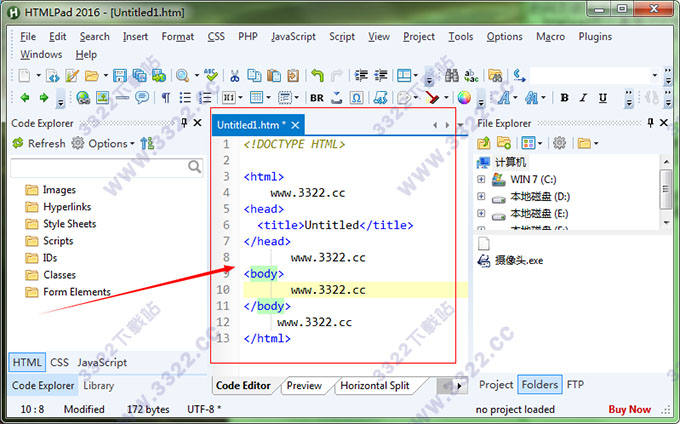The width and height of the screenshot is (680, 424).
Task: Go back with the green left arrow
Action: coord(25,98)
